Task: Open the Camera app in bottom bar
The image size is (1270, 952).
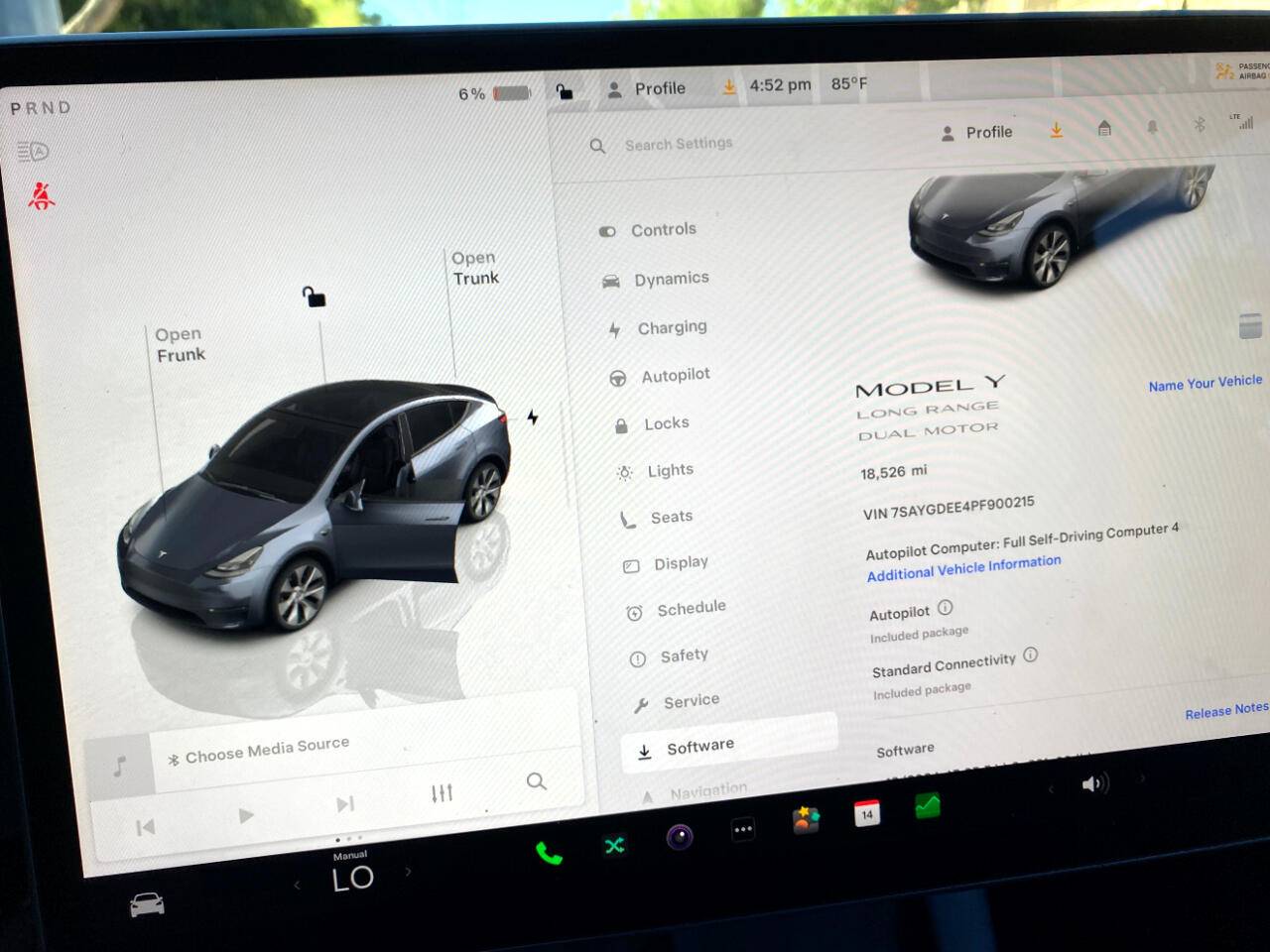Action: [x=680, y=837]
